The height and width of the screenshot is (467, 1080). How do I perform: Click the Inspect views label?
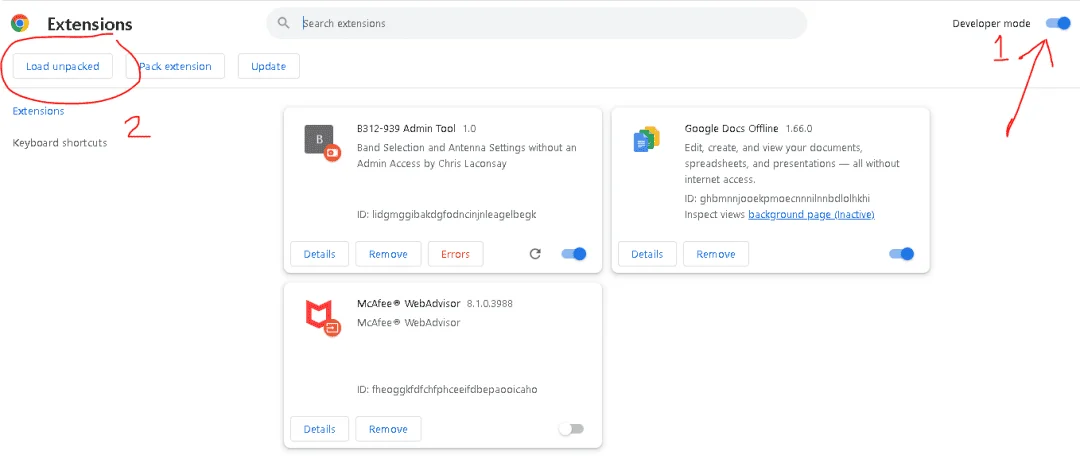(x=715, y=215)
